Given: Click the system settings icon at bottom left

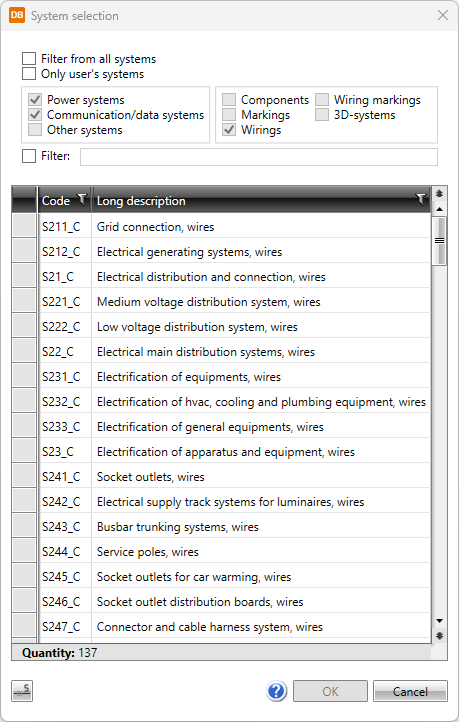Looking at the screenshot, I should pyautogui.click(x=22, y=691).
